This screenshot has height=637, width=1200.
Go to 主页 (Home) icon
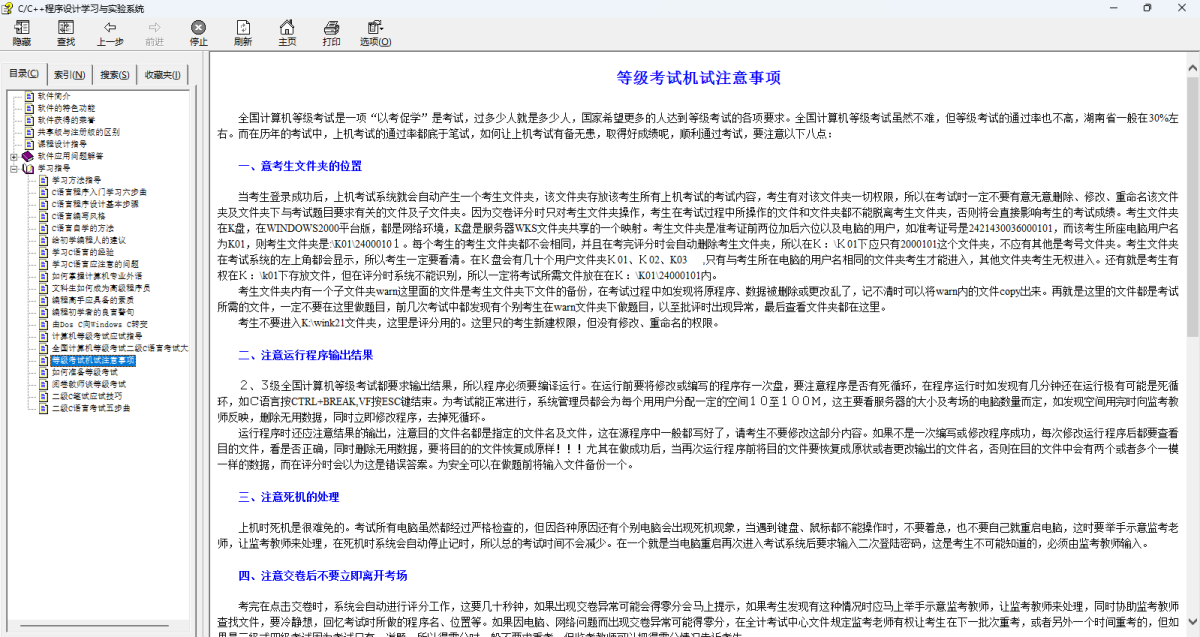tap(287, 33)
